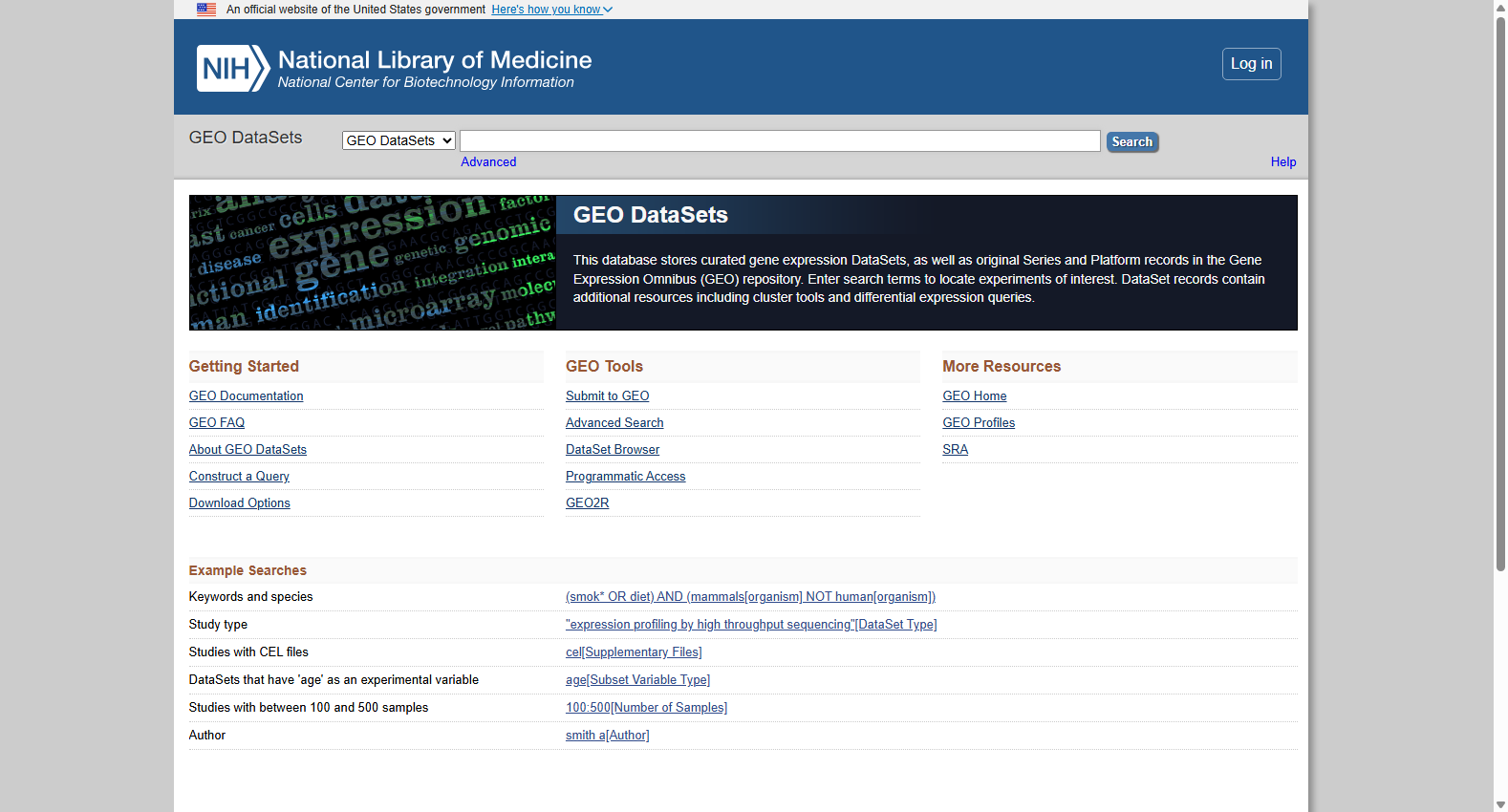Viewport: 1508px width, 812px height.
Task: Open SRA link
Action: tap(955, 450)
